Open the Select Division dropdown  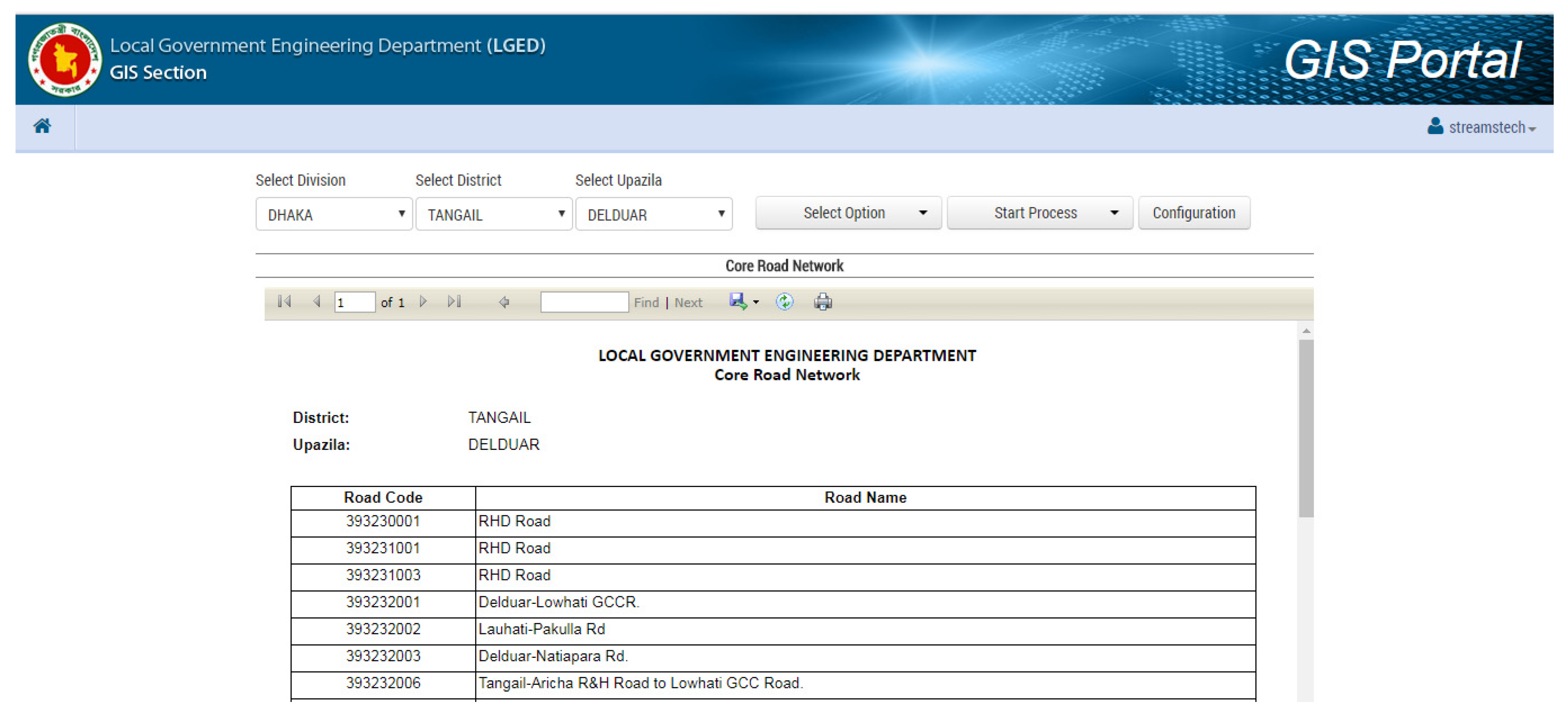pyautogui.click(x=333, y=215)
